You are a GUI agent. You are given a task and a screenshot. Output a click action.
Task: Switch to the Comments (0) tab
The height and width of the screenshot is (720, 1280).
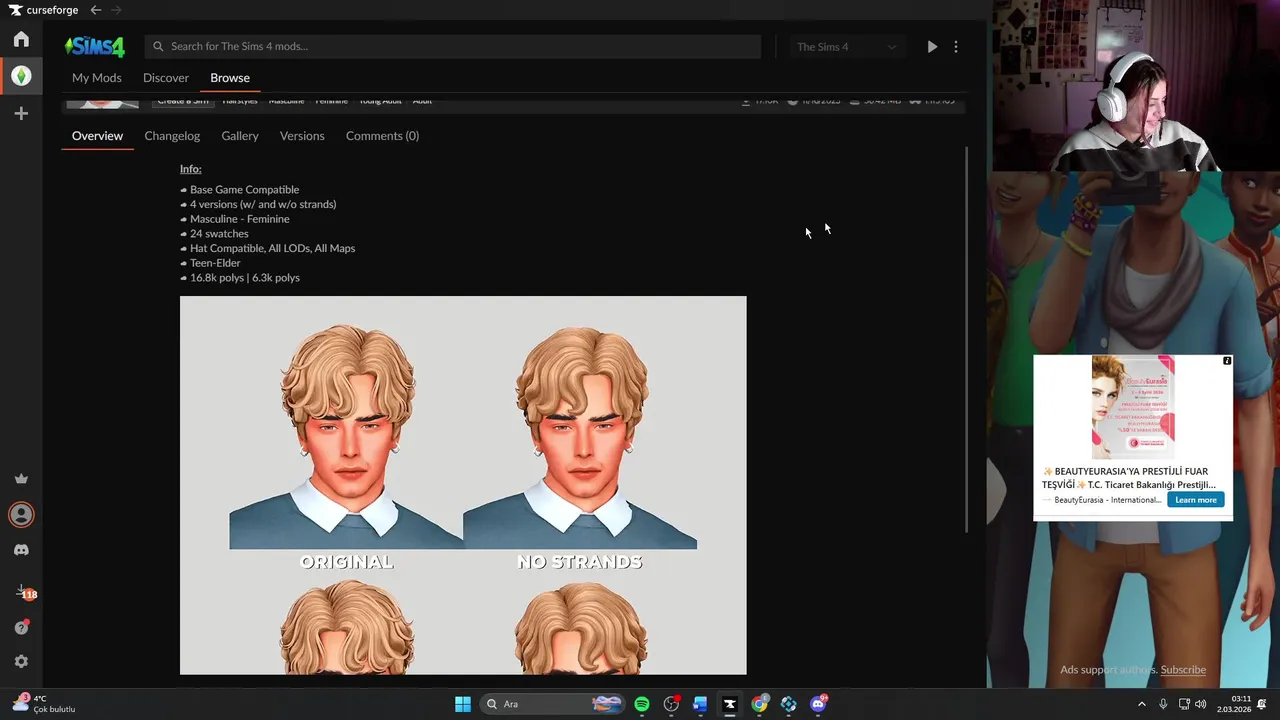[382, 136]
